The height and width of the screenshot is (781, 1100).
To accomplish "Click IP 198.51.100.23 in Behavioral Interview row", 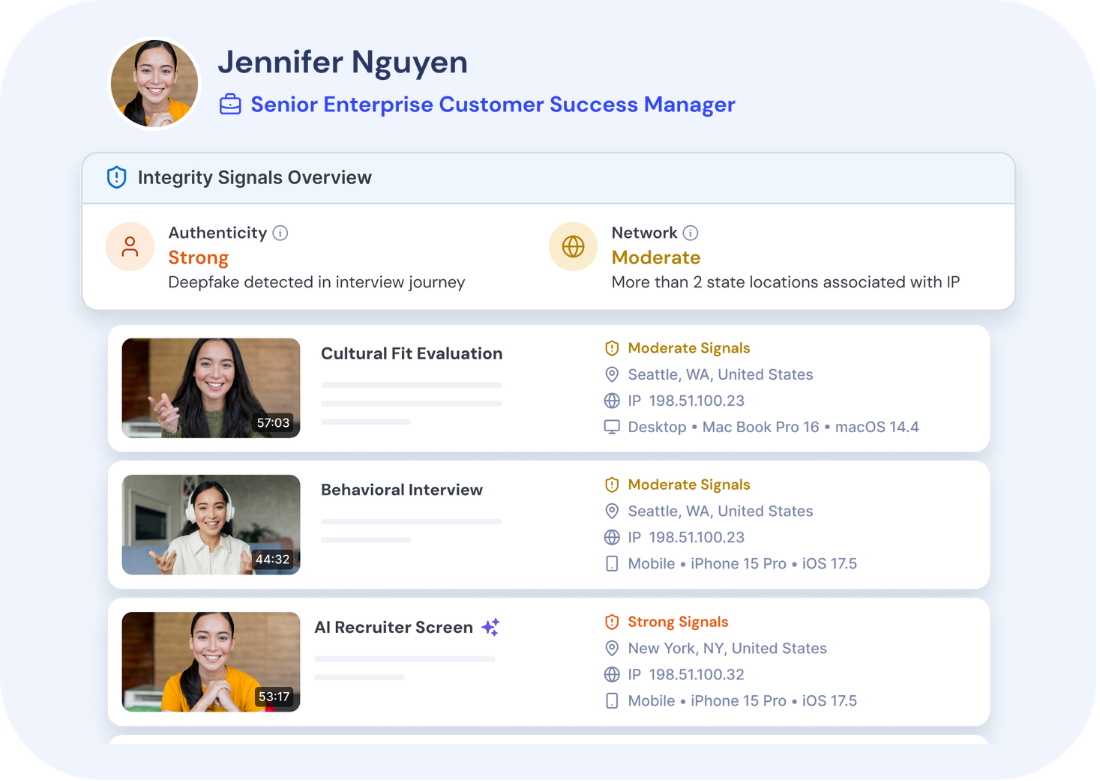I will pos(686,538).
